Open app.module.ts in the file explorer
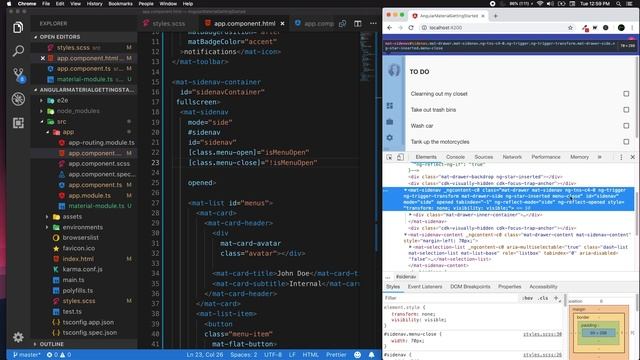The image size is (640, 360). tap(89, 196)
